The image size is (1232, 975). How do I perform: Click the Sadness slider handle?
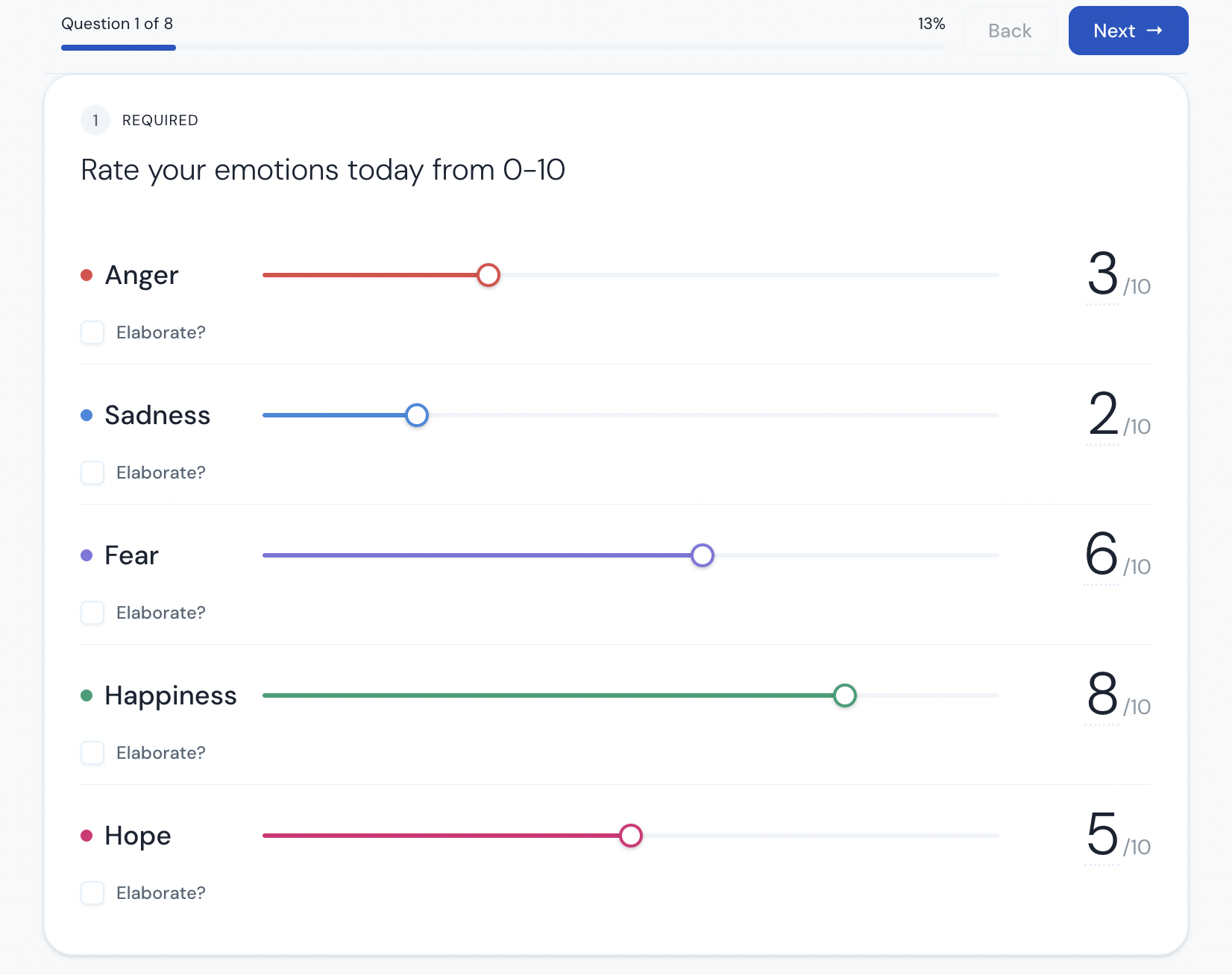[x=417, y=415]
